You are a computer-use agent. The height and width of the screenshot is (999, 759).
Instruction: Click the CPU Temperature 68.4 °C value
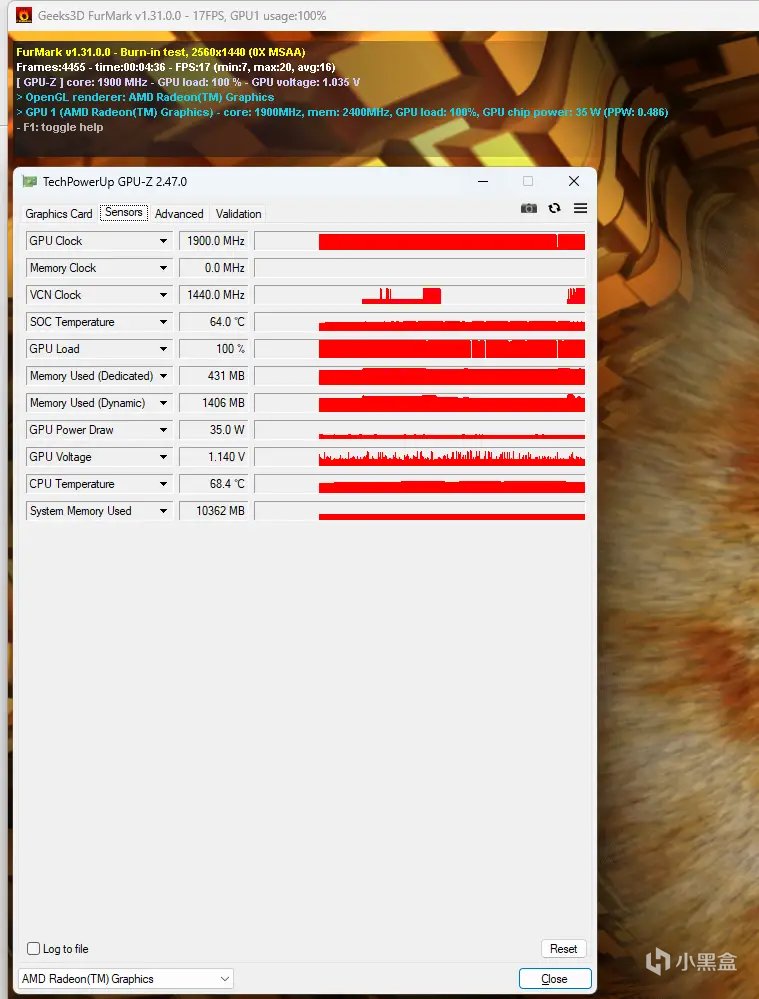coord(213,484)
